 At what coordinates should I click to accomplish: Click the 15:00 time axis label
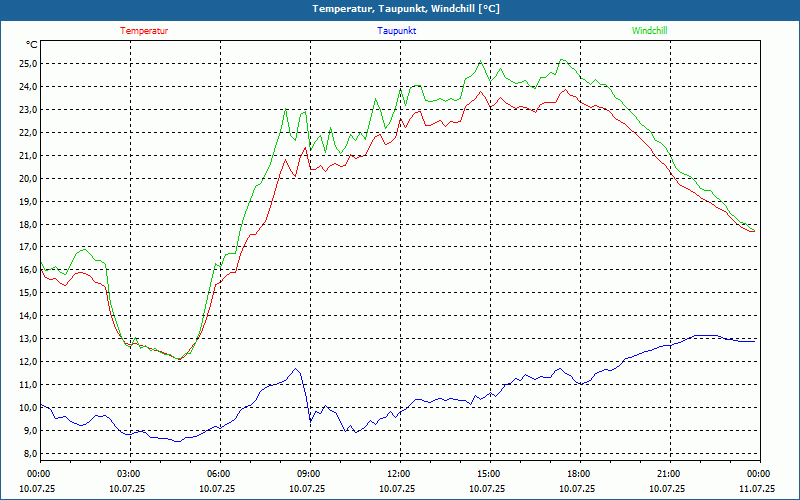pyautogui.click(x=490, y=474)
